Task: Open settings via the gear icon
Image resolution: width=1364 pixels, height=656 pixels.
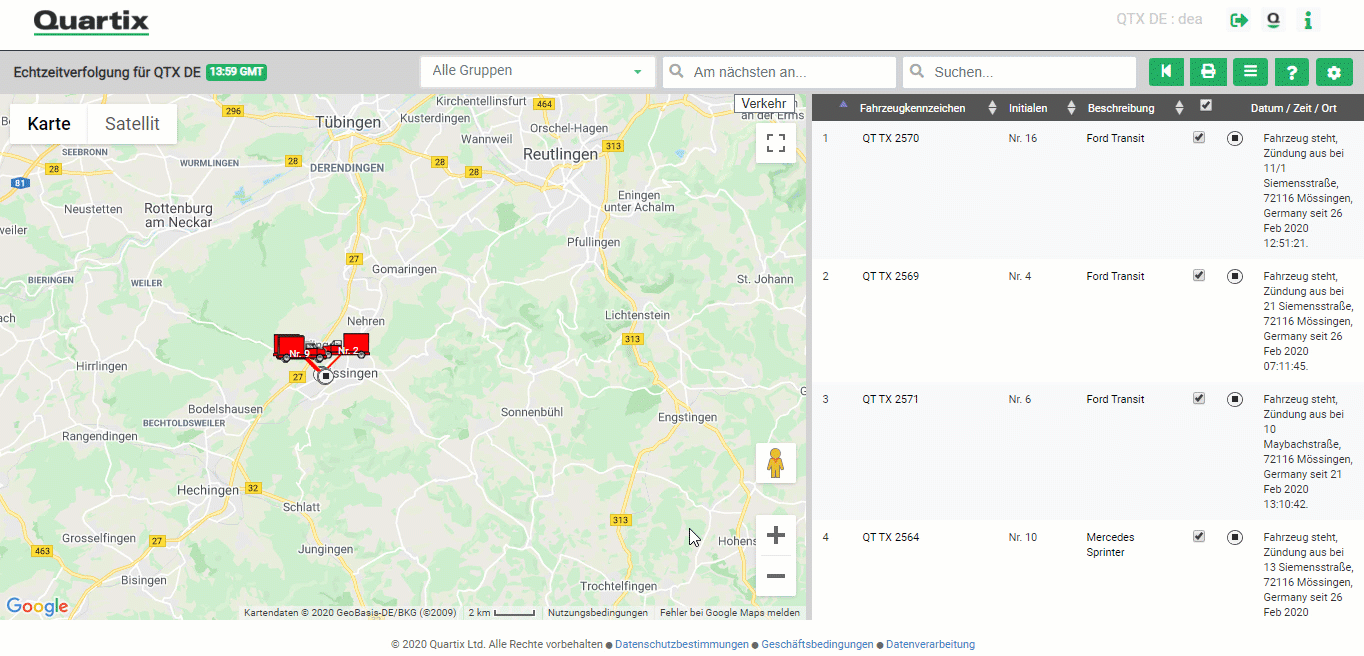Action: (1336, 71)
